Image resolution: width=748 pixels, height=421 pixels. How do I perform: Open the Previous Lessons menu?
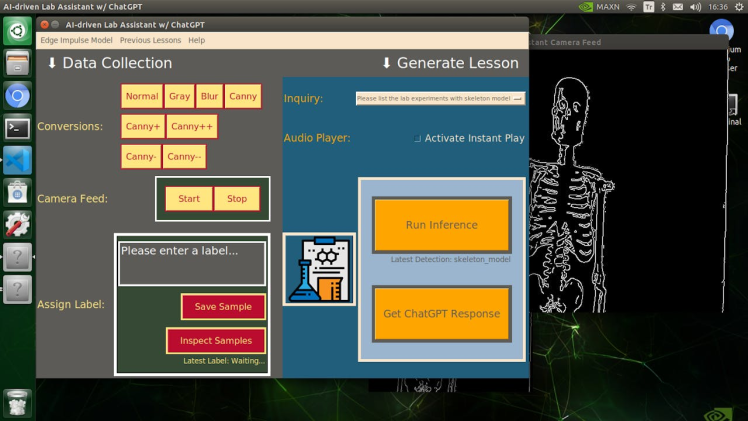pos(150,40)
